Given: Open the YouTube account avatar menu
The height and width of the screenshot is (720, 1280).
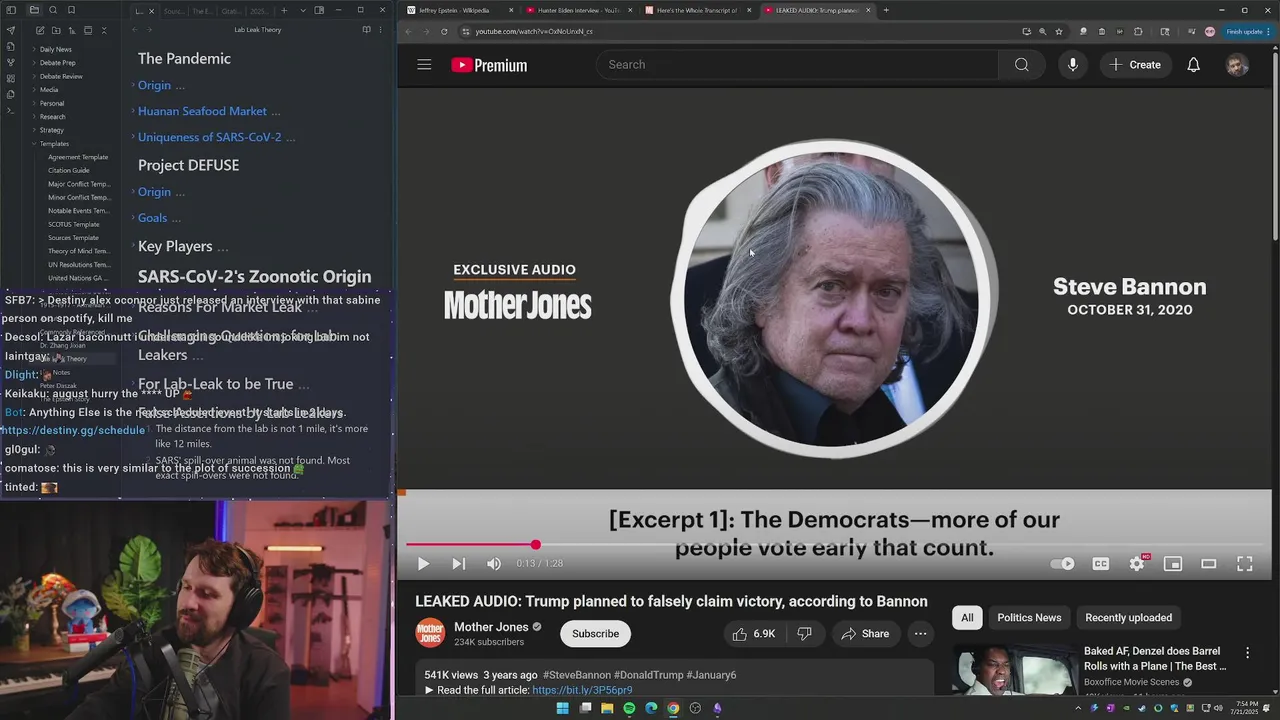Looking at the screenshot, I should (1237, 65).
